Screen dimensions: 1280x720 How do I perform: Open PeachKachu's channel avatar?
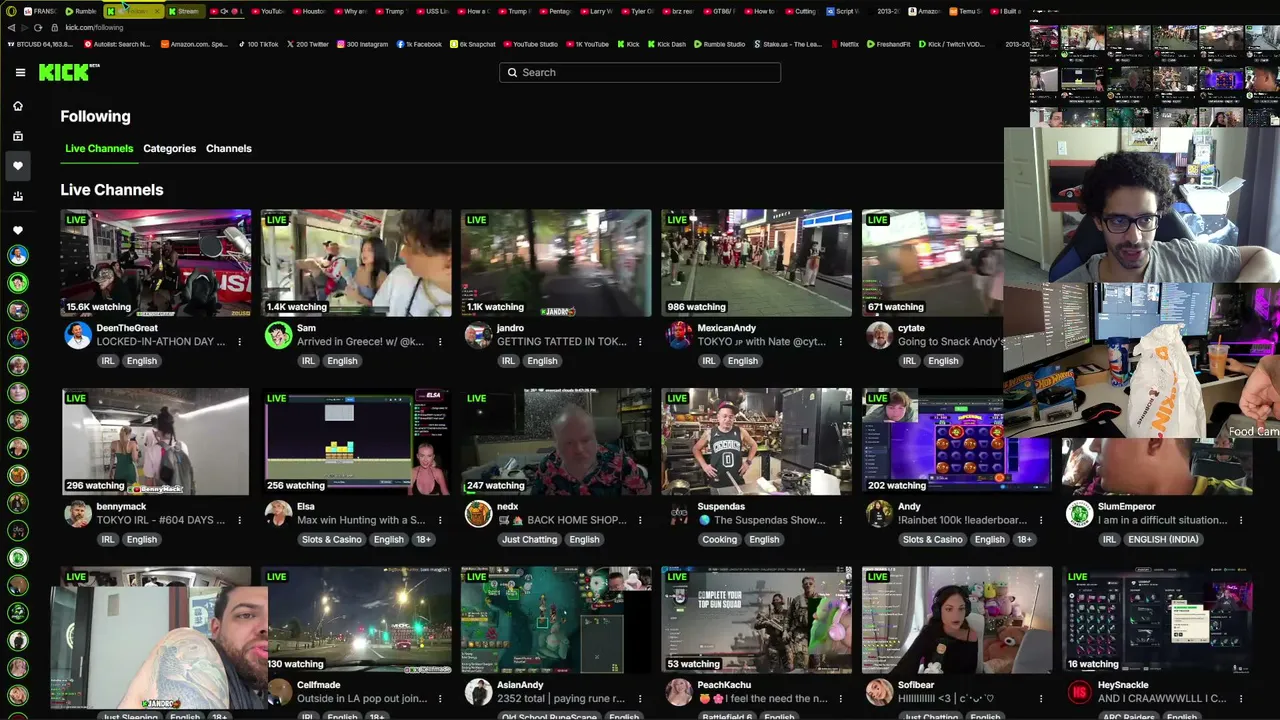coord(679,692)
